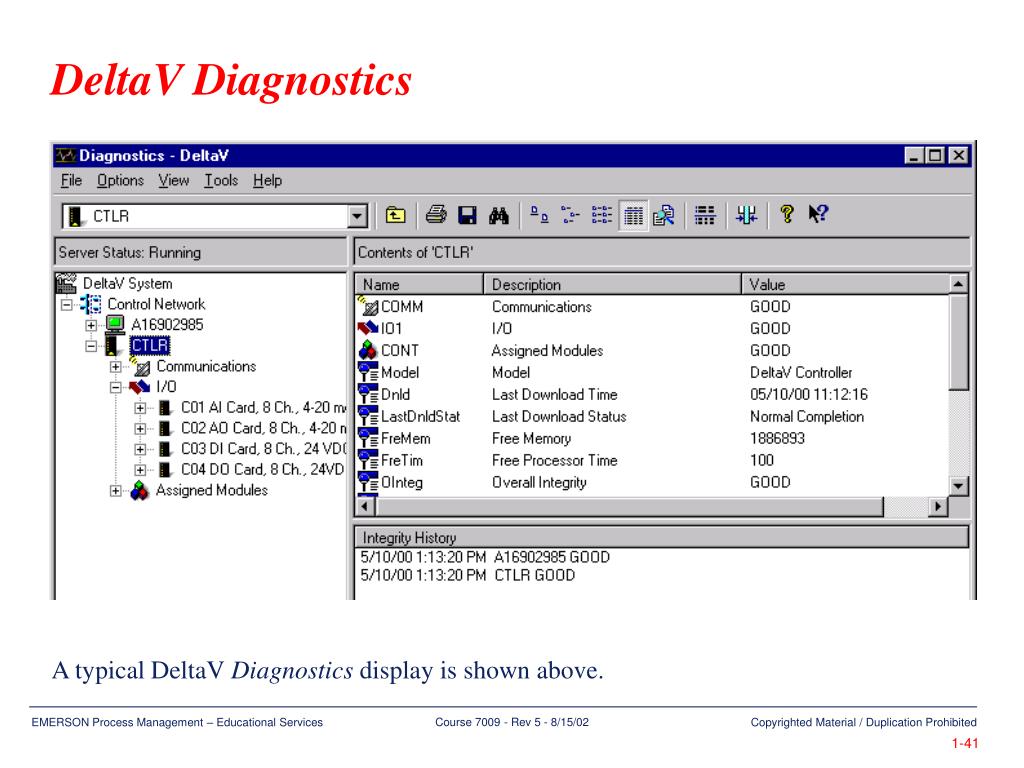This screenshot has height=768, width=1024.
Task: Select Control Network in the tree
Action: click(x=156, y=304)
